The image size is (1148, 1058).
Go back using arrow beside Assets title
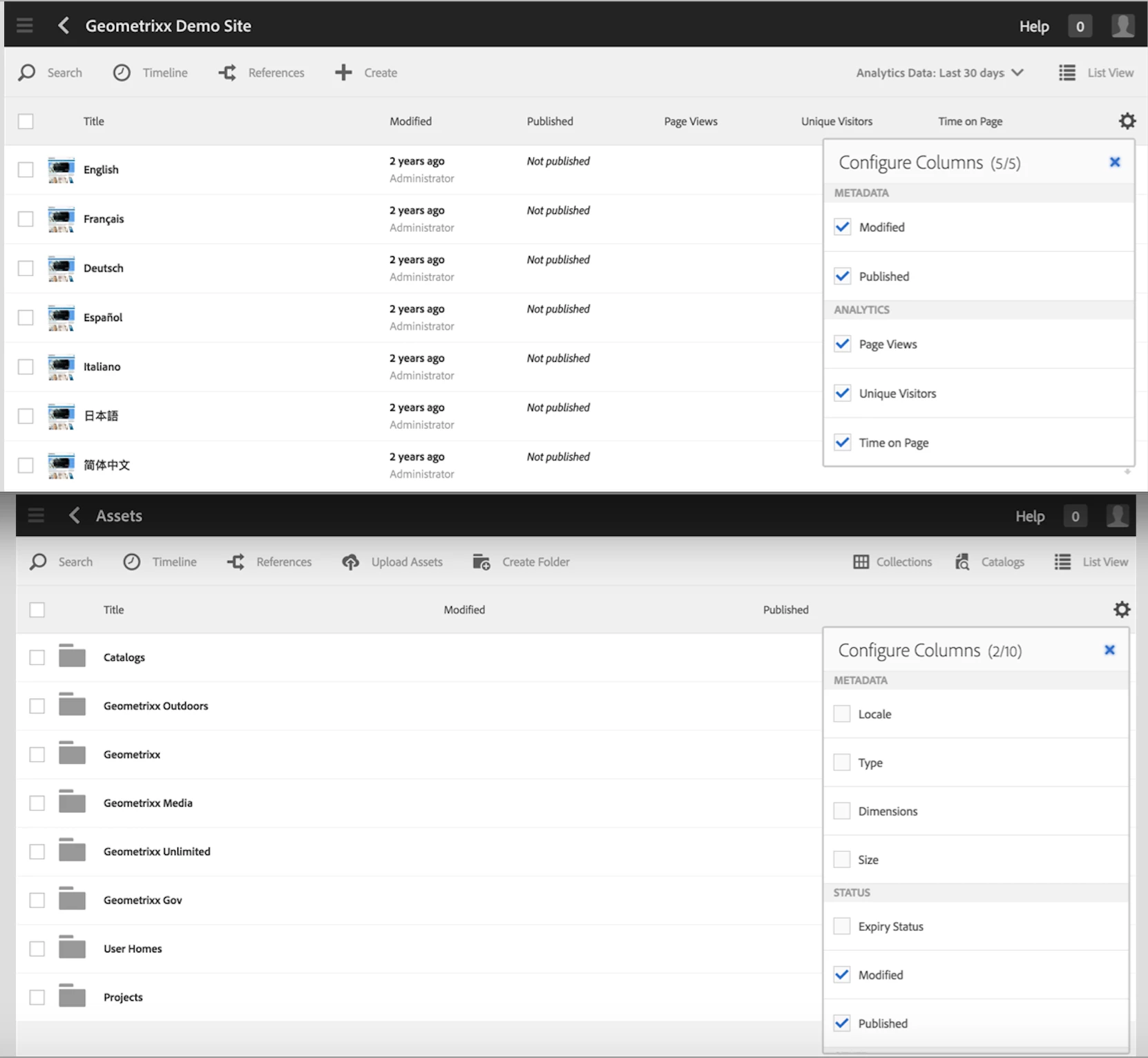point(75,515)
